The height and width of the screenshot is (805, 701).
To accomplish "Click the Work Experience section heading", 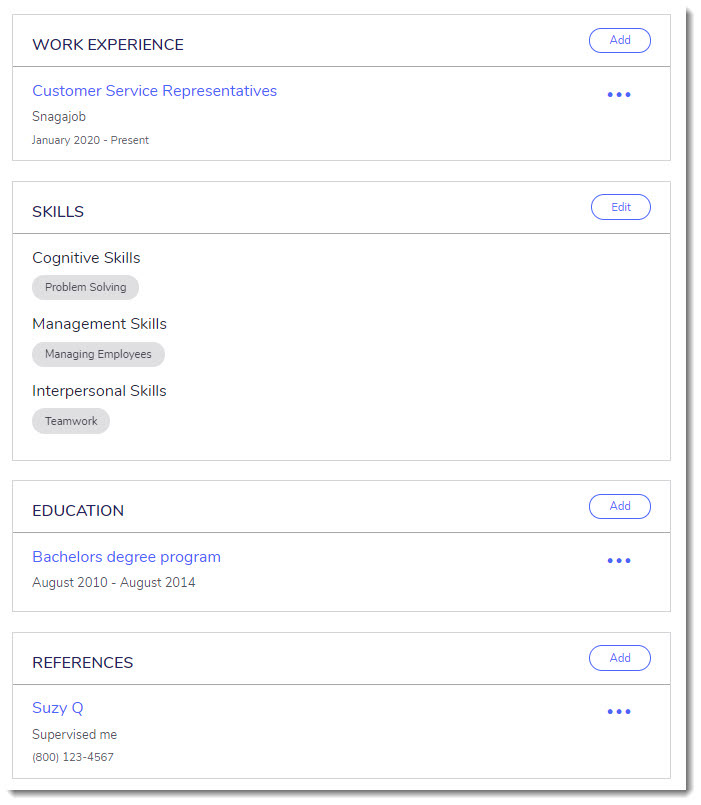I will tap(108, 45).
